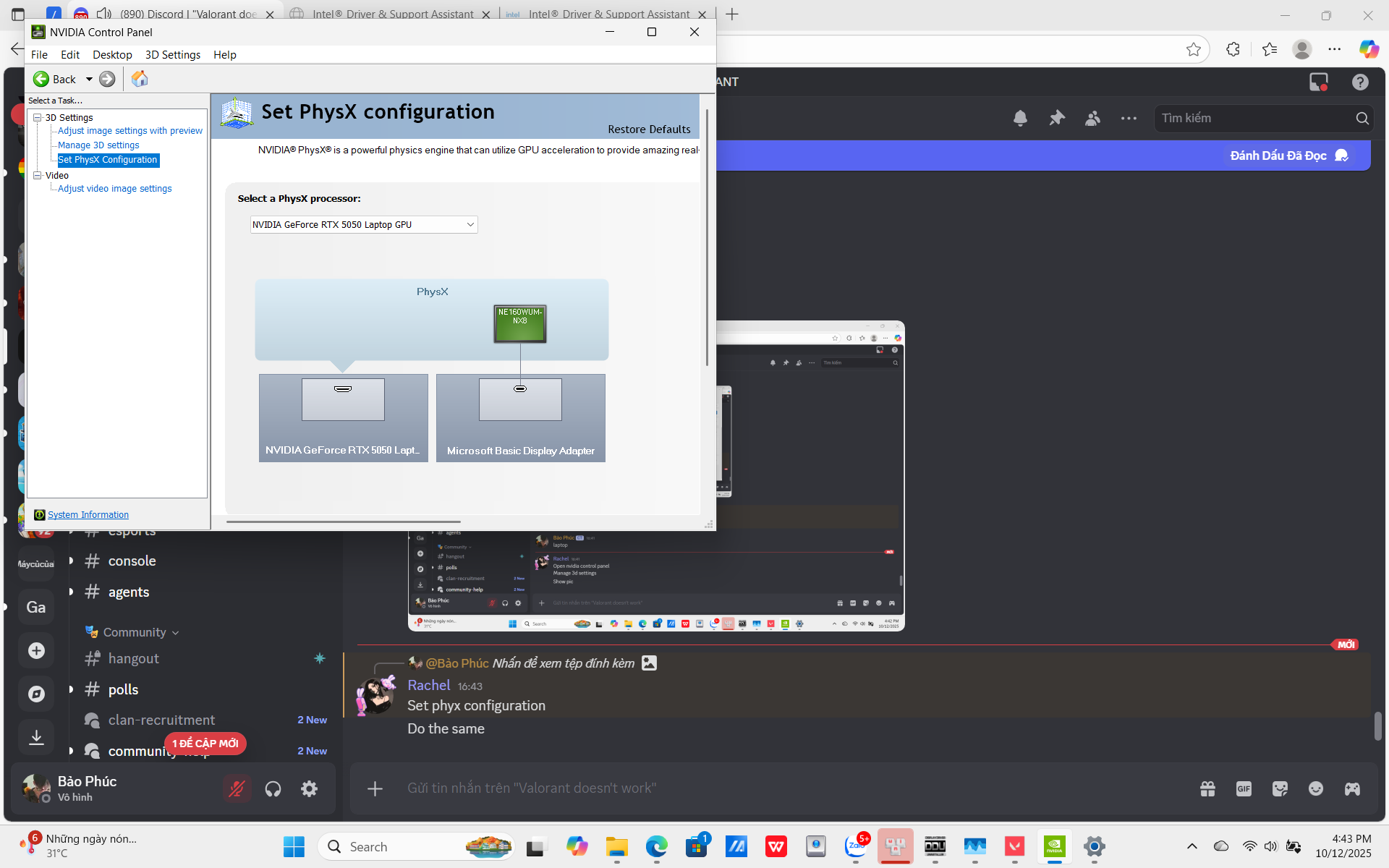Open the Discord emoji picker
1389x868 pixels.
1315,788
